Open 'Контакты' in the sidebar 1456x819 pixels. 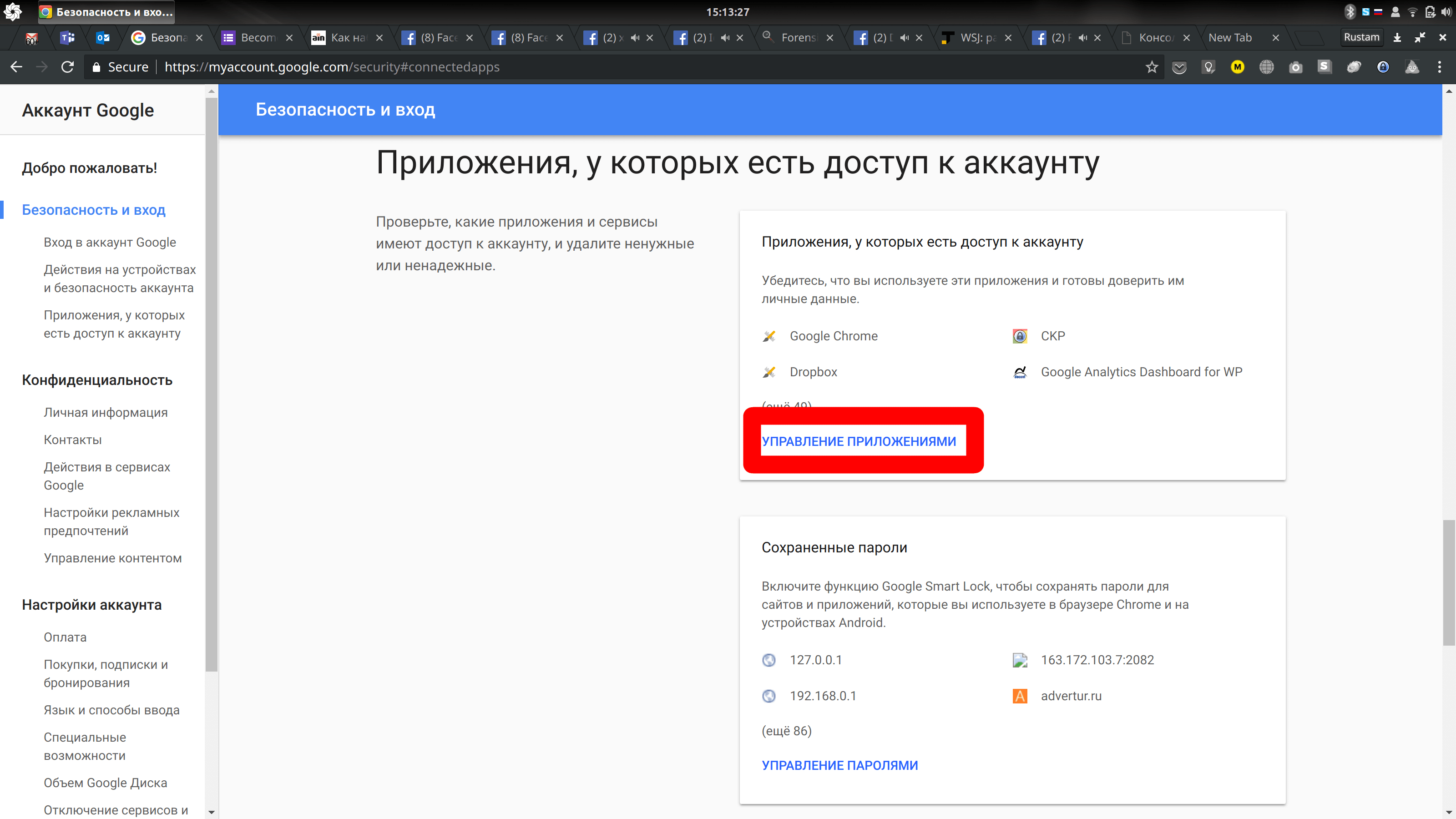point(73,440)
